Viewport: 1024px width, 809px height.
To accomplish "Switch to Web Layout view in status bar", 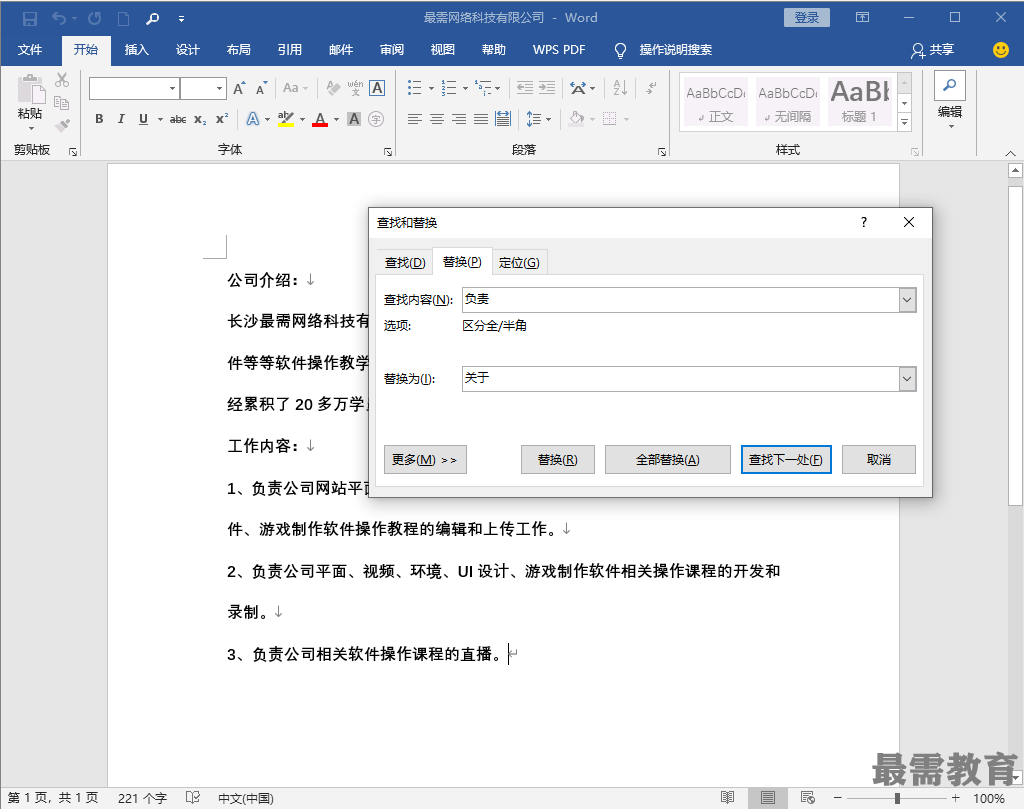I will [x=808, y=797].
